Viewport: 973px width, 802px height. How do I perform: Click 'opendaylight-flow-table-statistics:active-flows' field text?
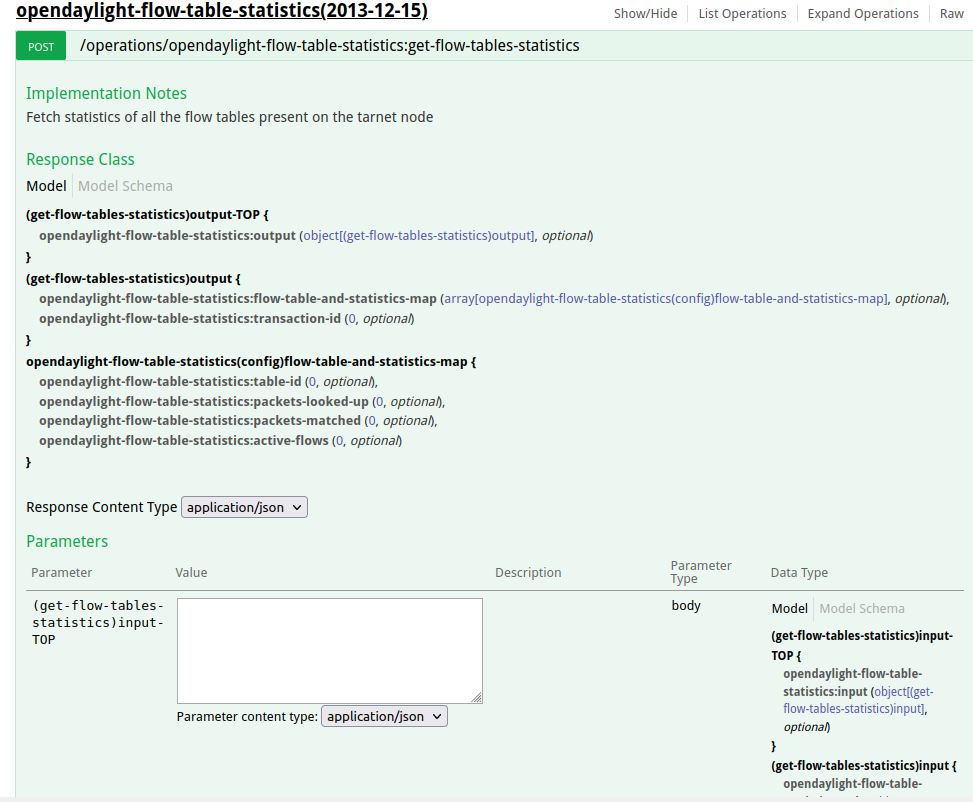[x=184, y=441]
